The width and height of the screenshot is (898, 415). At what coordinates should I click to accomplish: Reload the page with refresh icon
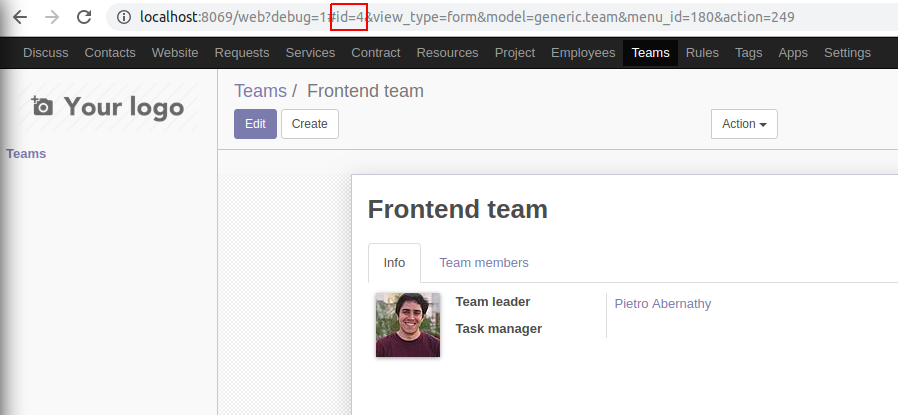point(84,17)
